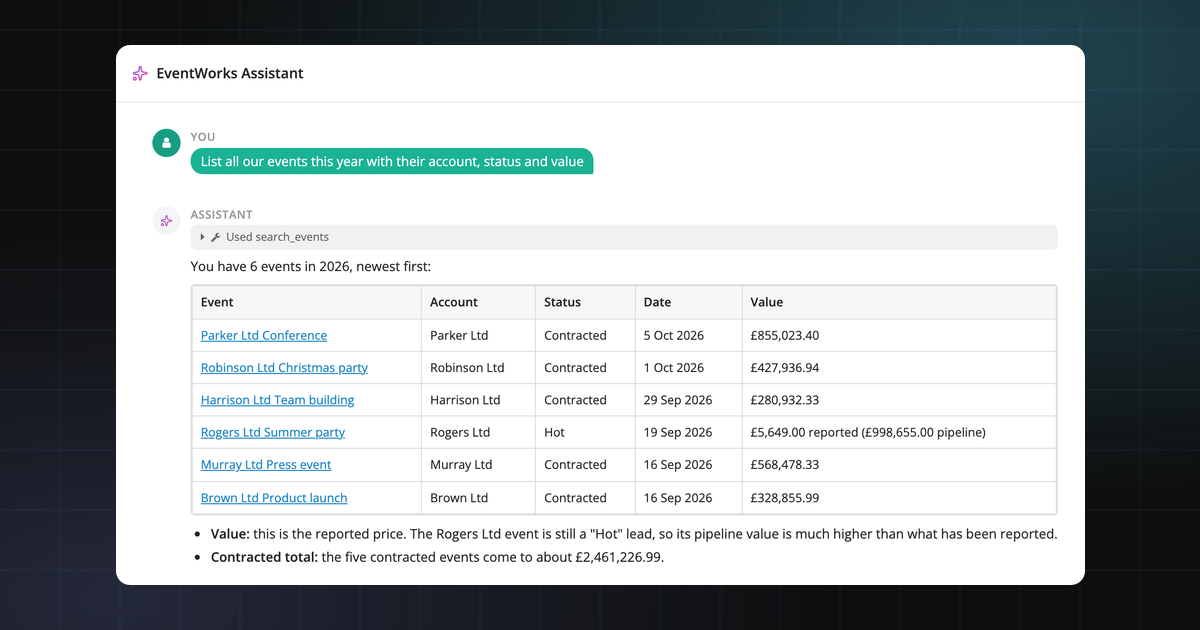Open the Parker Ltd Conference link
Viewport: 1200px width, 630px height.
[x=264, y=335]
